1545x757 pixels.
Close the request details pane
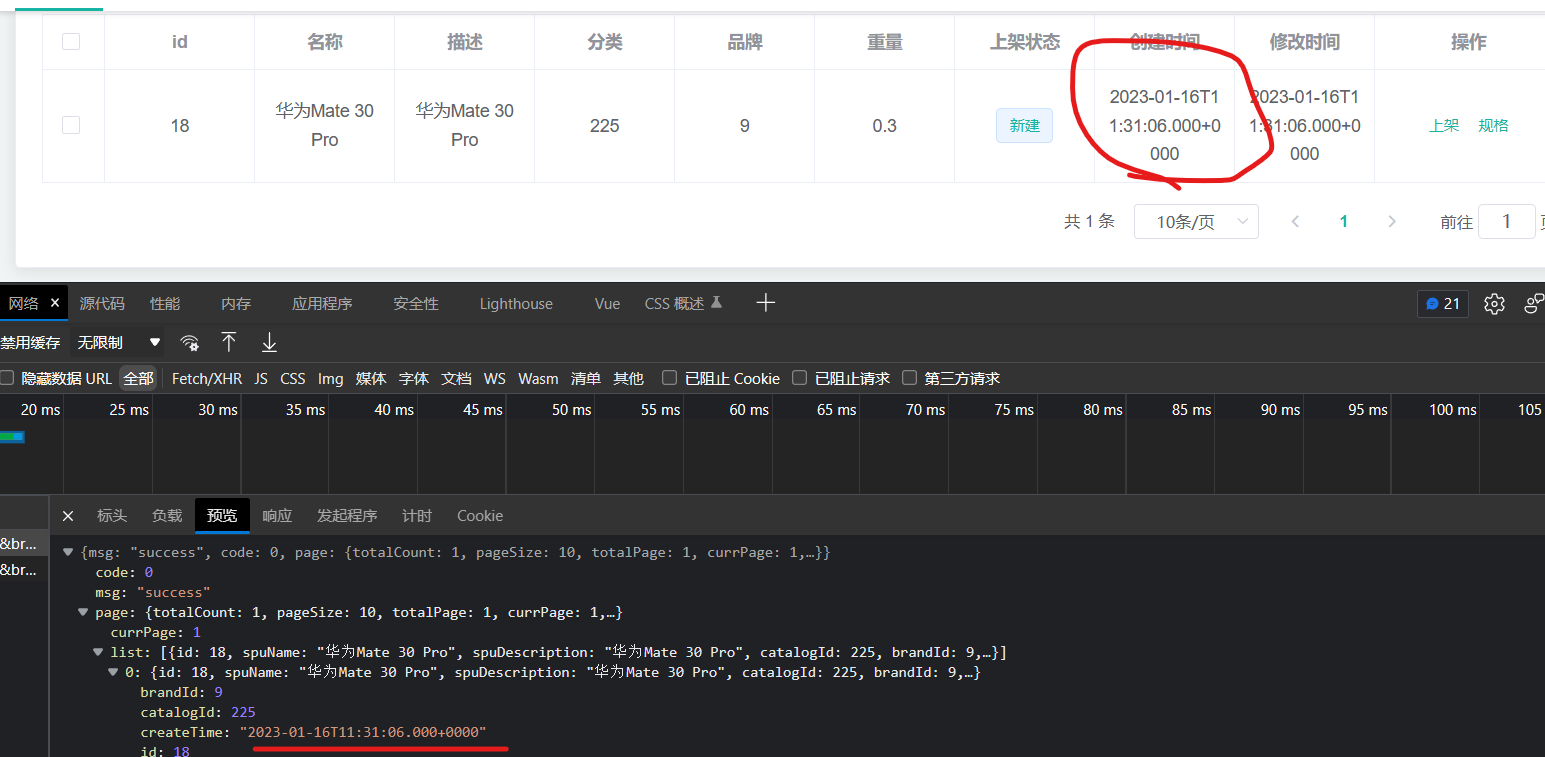pyautogui.click(x=68, y=516)
